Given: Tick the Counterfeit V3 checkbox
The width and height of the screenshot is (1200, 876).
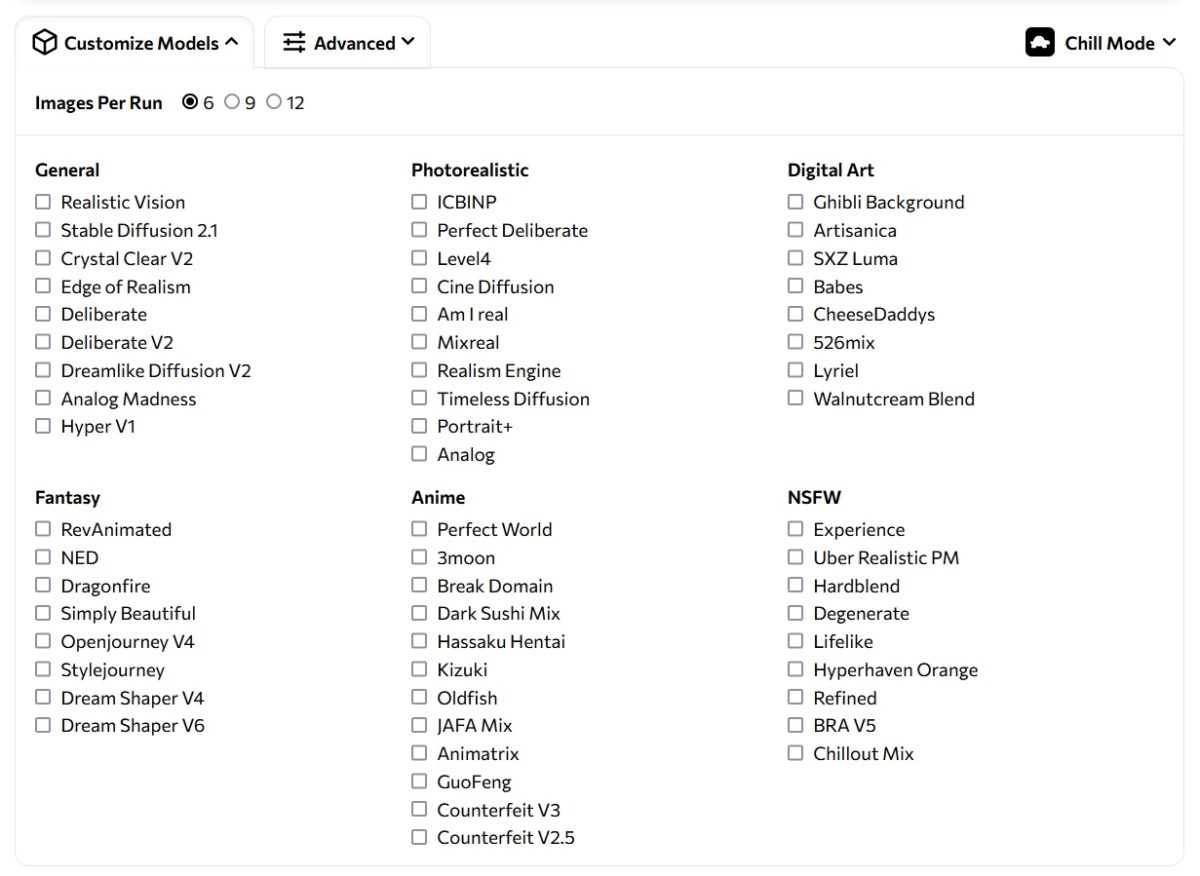Looking at the screenshot, I should pyautogui.click(x=419, y=810).
